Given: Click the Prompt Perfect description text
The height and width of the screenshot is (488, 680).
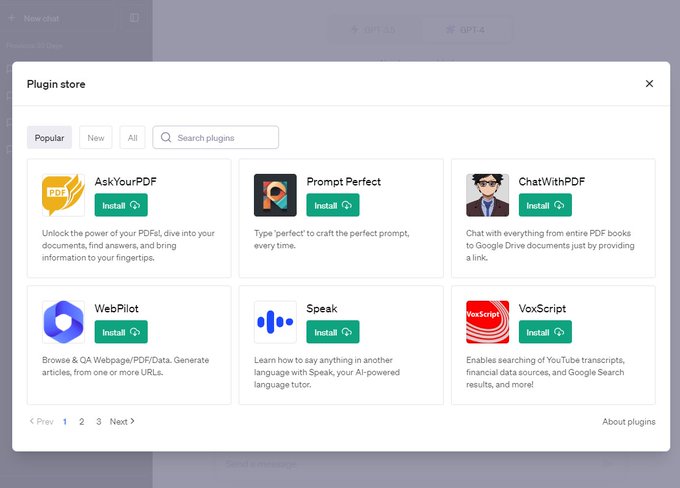Looking at the screenshot, I should 332,239.
